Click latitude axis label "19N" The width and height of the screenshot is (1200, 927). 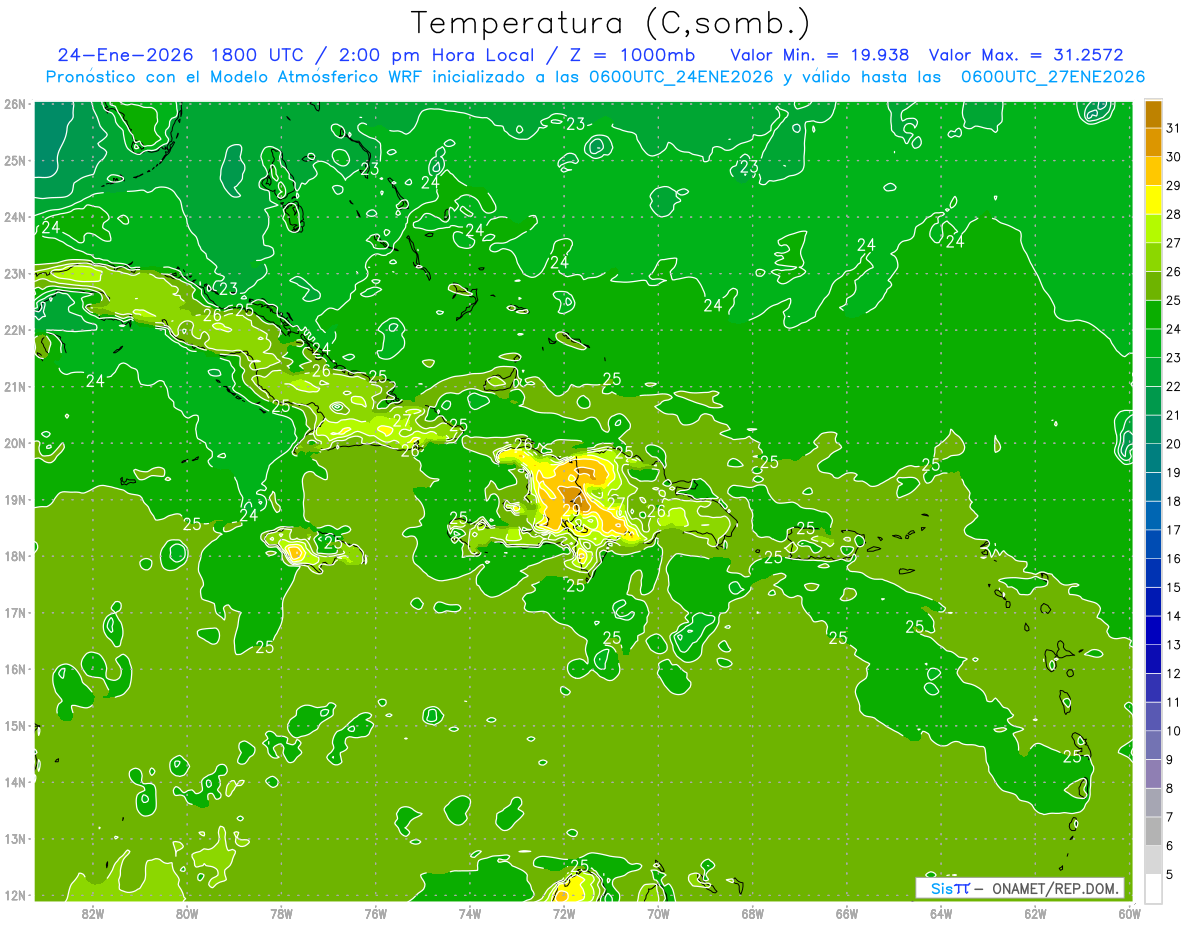click(x=15, y=500)
